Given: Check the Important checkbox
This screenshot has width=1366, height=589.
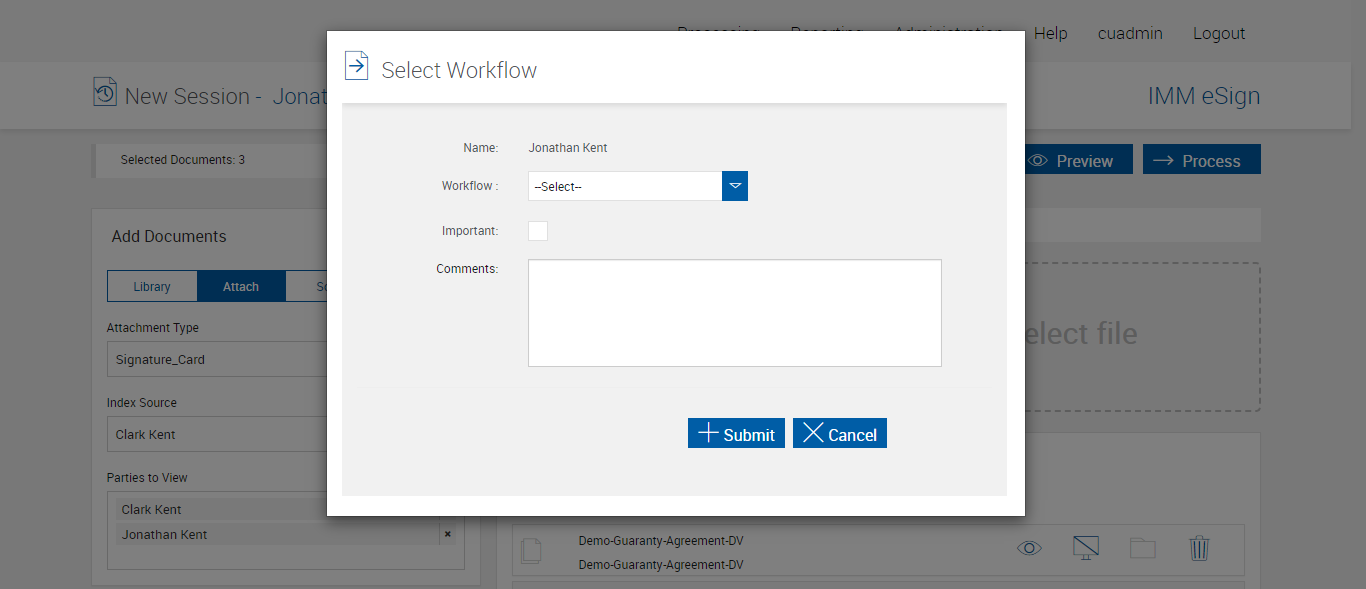Looking at the screenshot, I should (538, 231).
